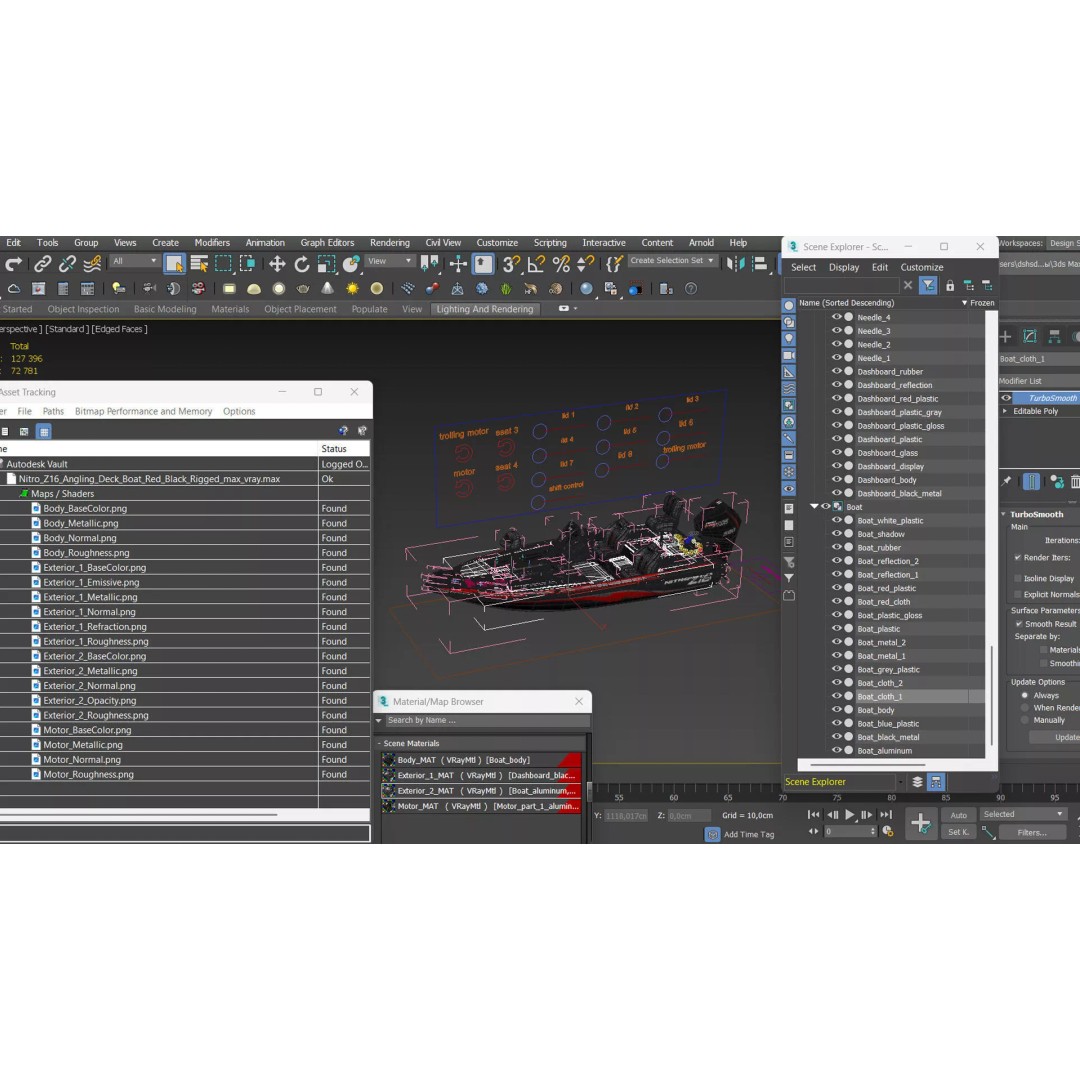Open the Graph Editors menu

(x=326, y=242)
